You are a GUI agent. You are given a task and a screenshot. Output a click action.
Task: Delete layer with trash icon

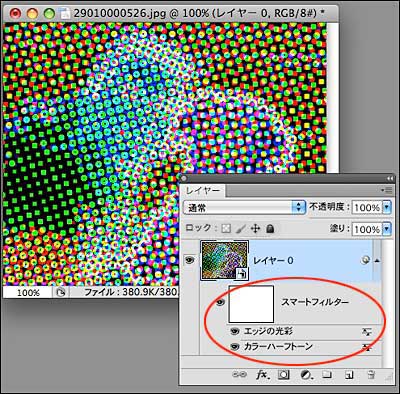[371, 375]
